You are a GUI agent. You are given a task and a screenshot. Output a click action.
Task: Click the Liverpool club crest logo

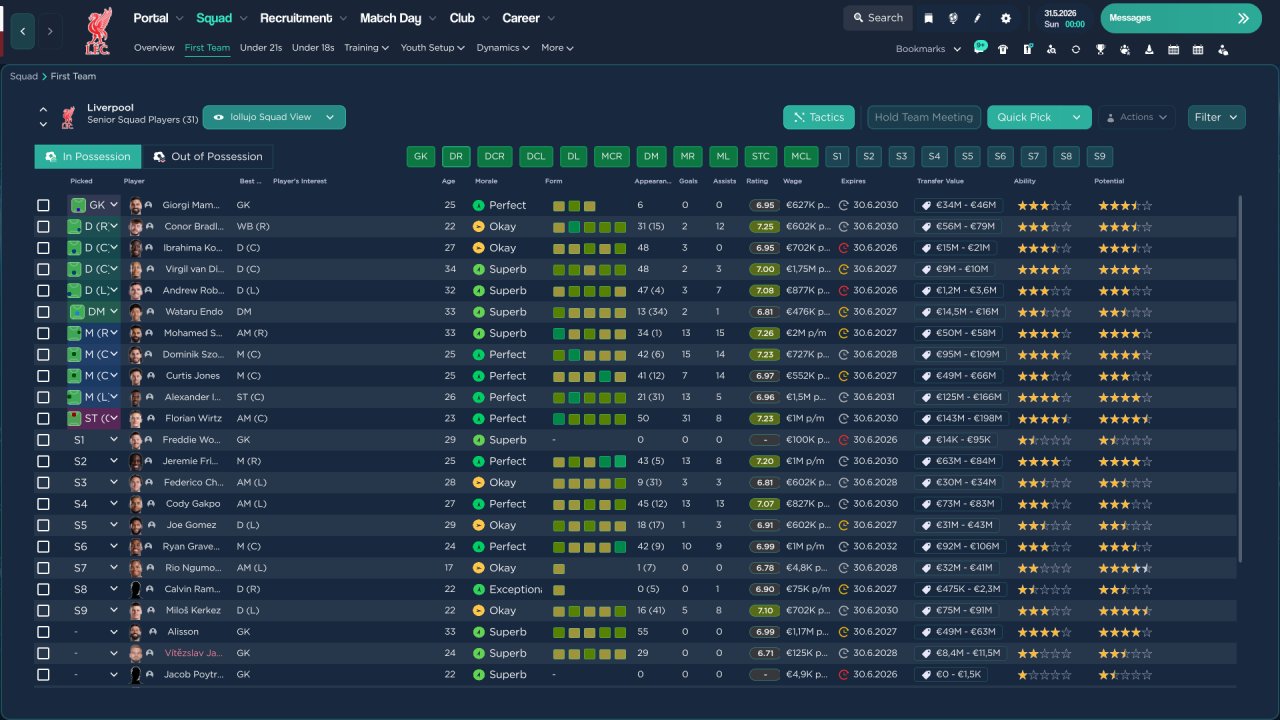pos(98,30)
